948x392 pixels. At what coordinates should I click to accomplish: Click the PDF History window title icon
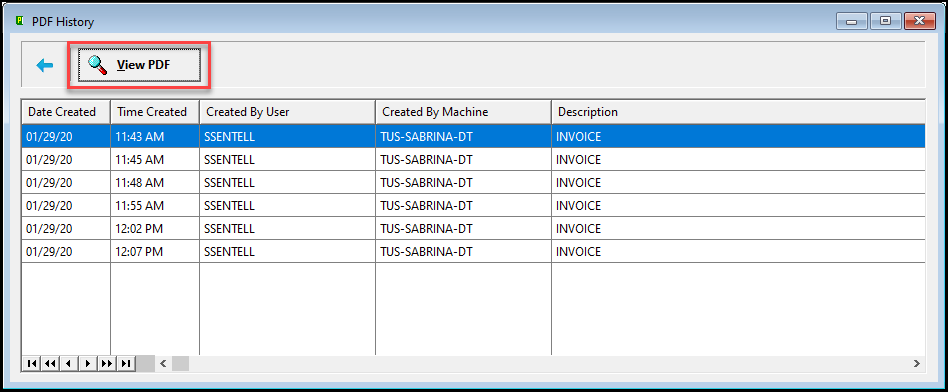[19, 21]
